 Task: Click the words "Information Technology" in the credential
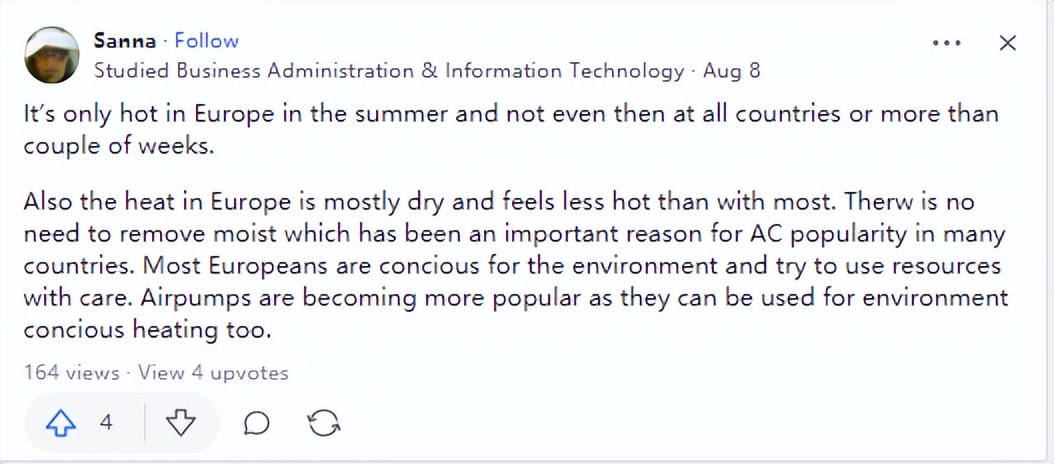pyautogui.click(x=564, y=71)
